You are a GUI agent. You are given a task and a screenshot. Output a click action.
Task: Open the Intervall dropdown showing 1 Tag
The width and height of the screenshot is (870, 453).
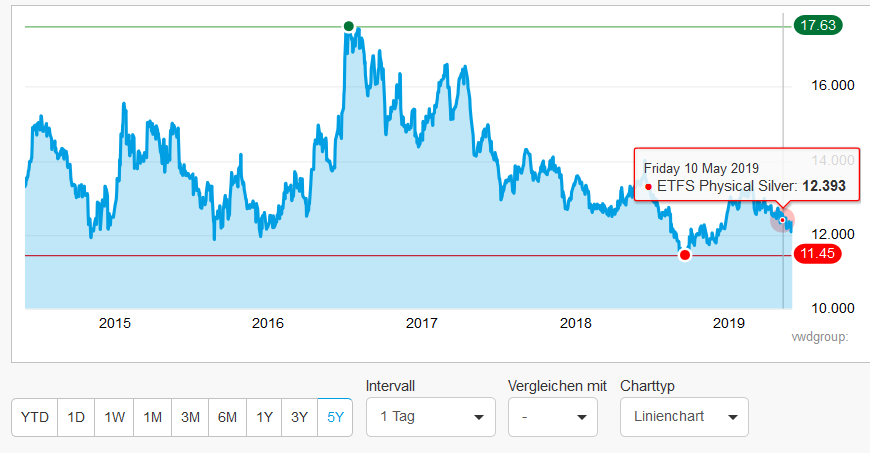click(430, 417)
